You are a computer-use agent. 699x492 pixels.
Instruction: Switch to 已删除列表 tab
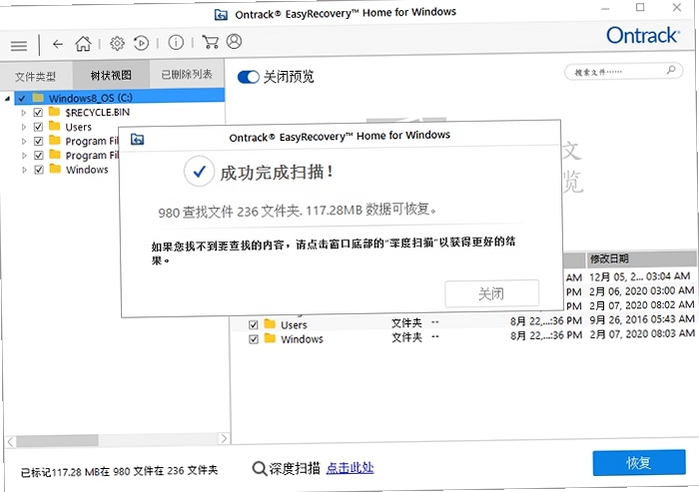[x=186, y=74]
